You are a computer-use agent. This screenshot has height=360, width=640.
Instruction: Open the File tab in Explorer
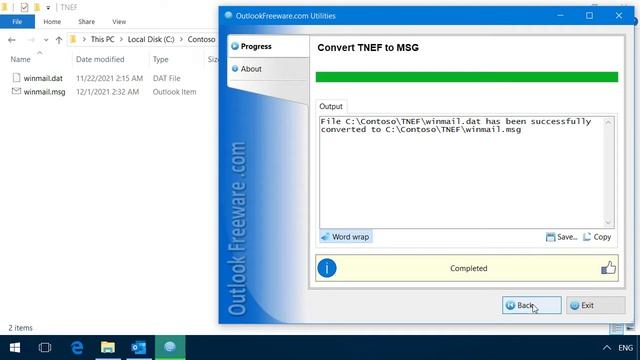coord(17,22)
